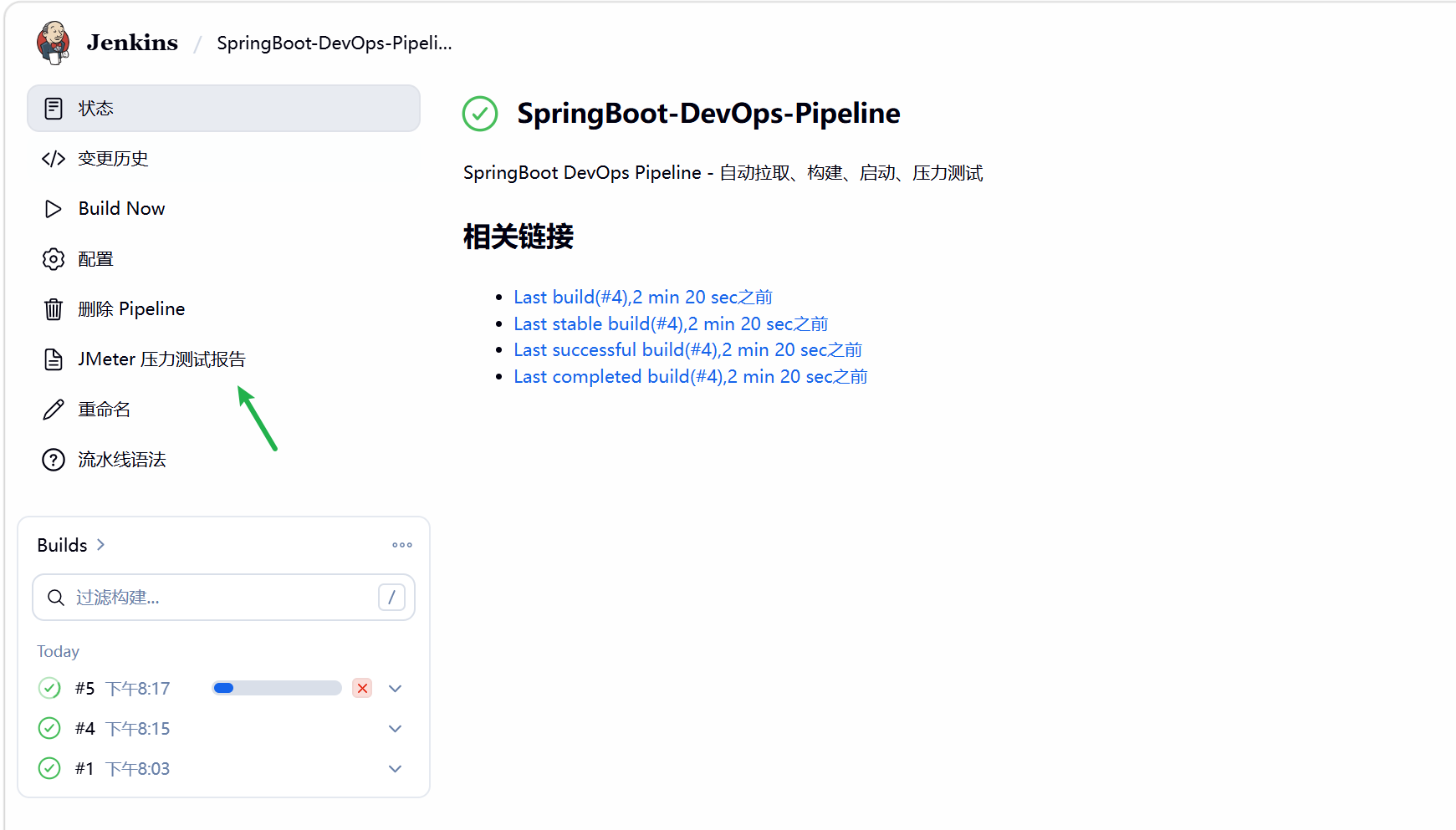
Task: Select the 状态 sidebar item
Action: 223,109
